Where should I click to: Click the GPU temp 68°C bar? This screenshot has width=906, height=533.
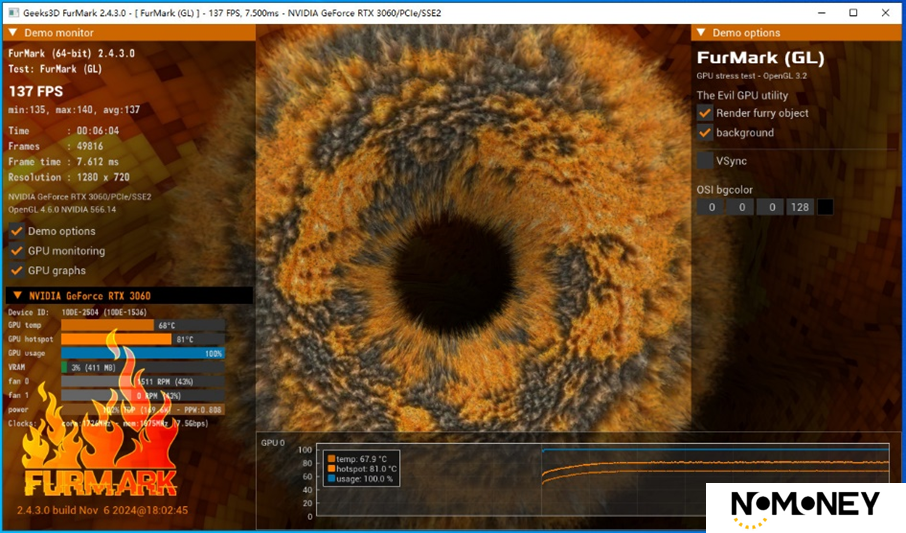[x=143, y=325]
